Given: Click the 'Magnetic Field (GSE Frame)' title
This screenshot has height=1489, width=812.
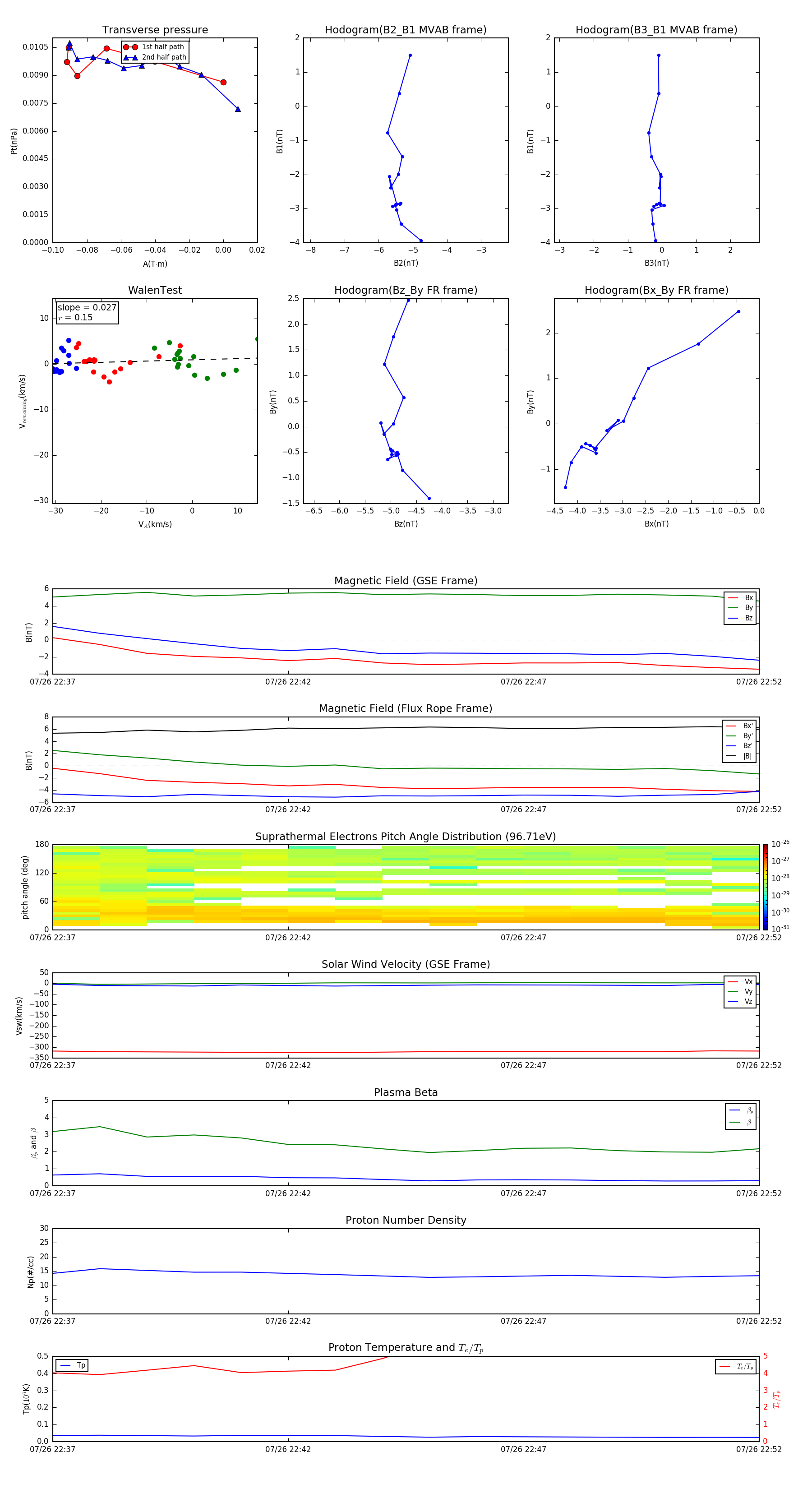Looking at the screenshot, I should (406, 581).
